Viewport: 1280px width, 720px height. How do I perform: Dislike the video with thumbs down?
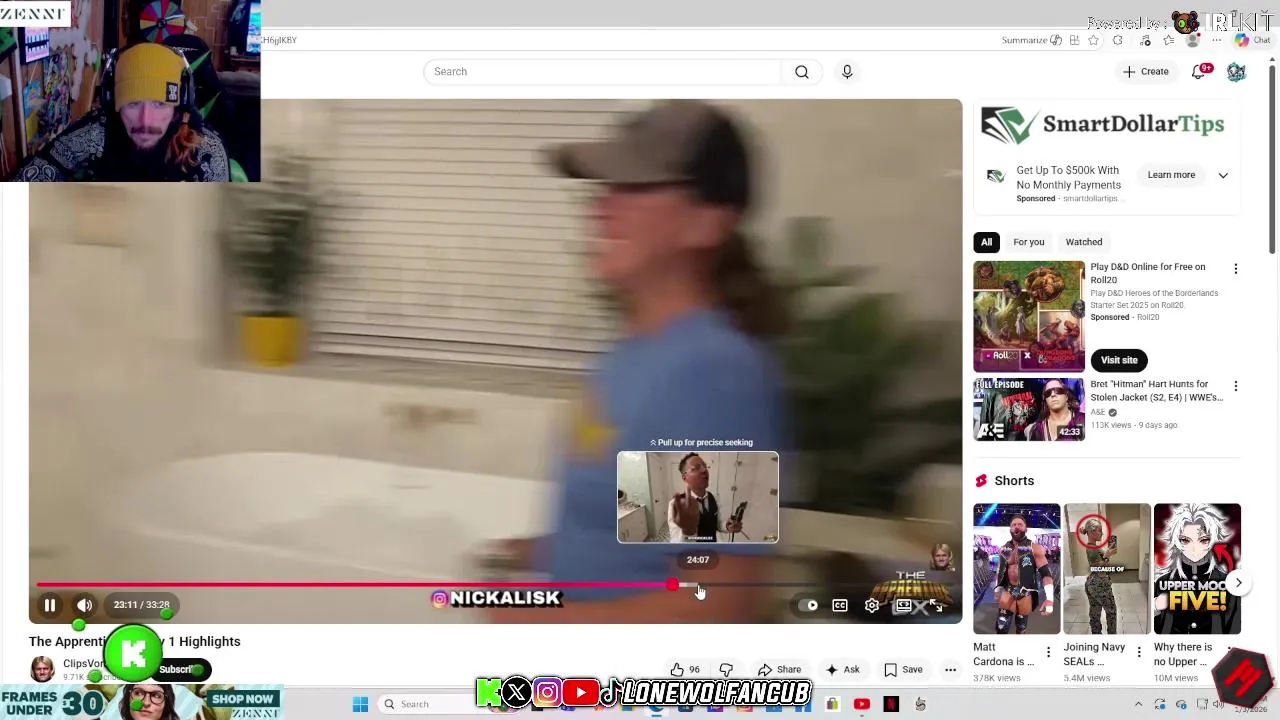point(726,670)
